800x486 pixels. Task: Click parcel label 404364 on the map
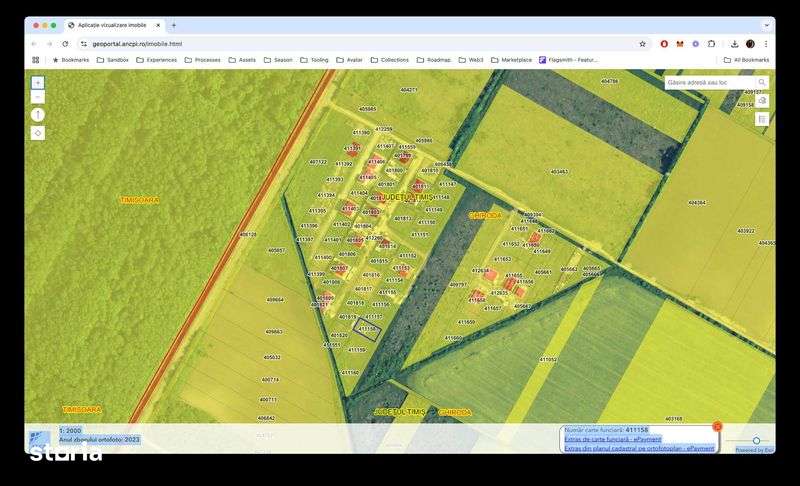pyautogui.click(x=697, y=202)
